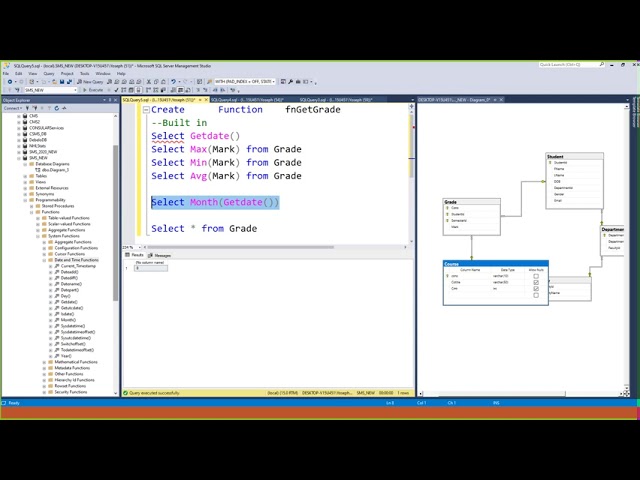This screenshot has width=640, height=480.
Task: Open the File menu
Action: point(6,74)
